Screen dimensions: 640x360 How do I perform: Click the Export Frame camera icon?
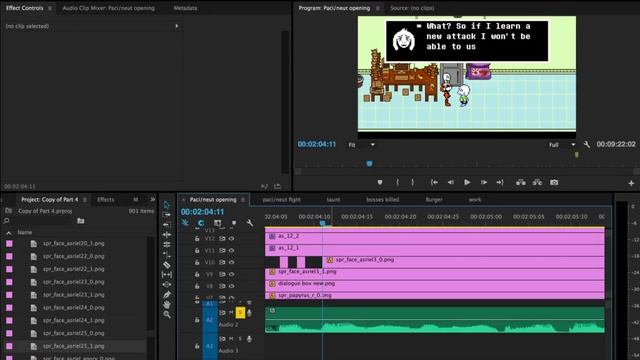[554, 182]
